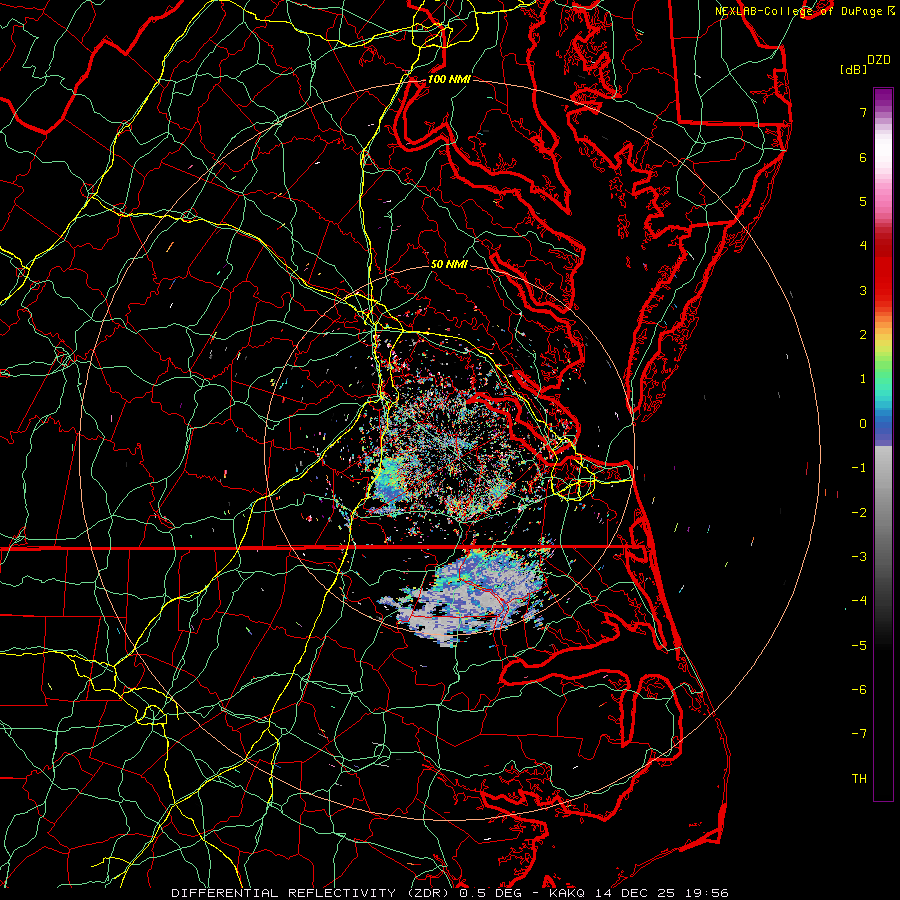Screen dimensions: 900x900
Task: Click the 0 value on color scale
Action: (863, 424)
